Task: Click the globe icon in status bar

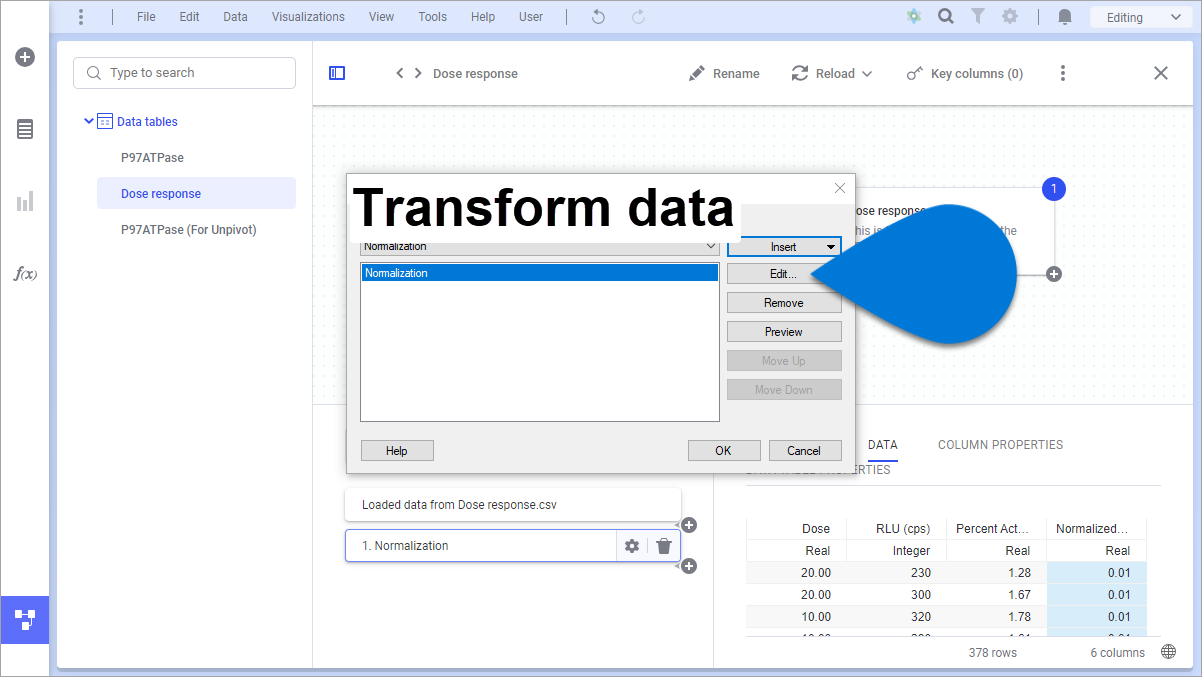Action: click(1169, 652)
